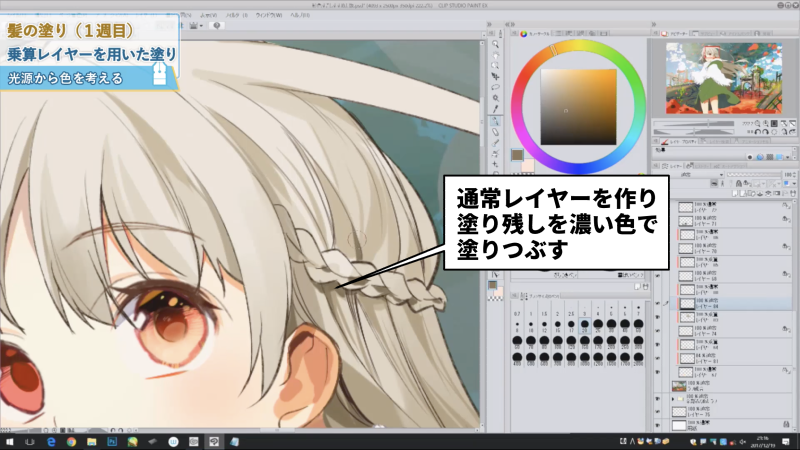
Task: Collapse the tool palette dock arrows
Action: pyautogui.click(x=489, y=24)
